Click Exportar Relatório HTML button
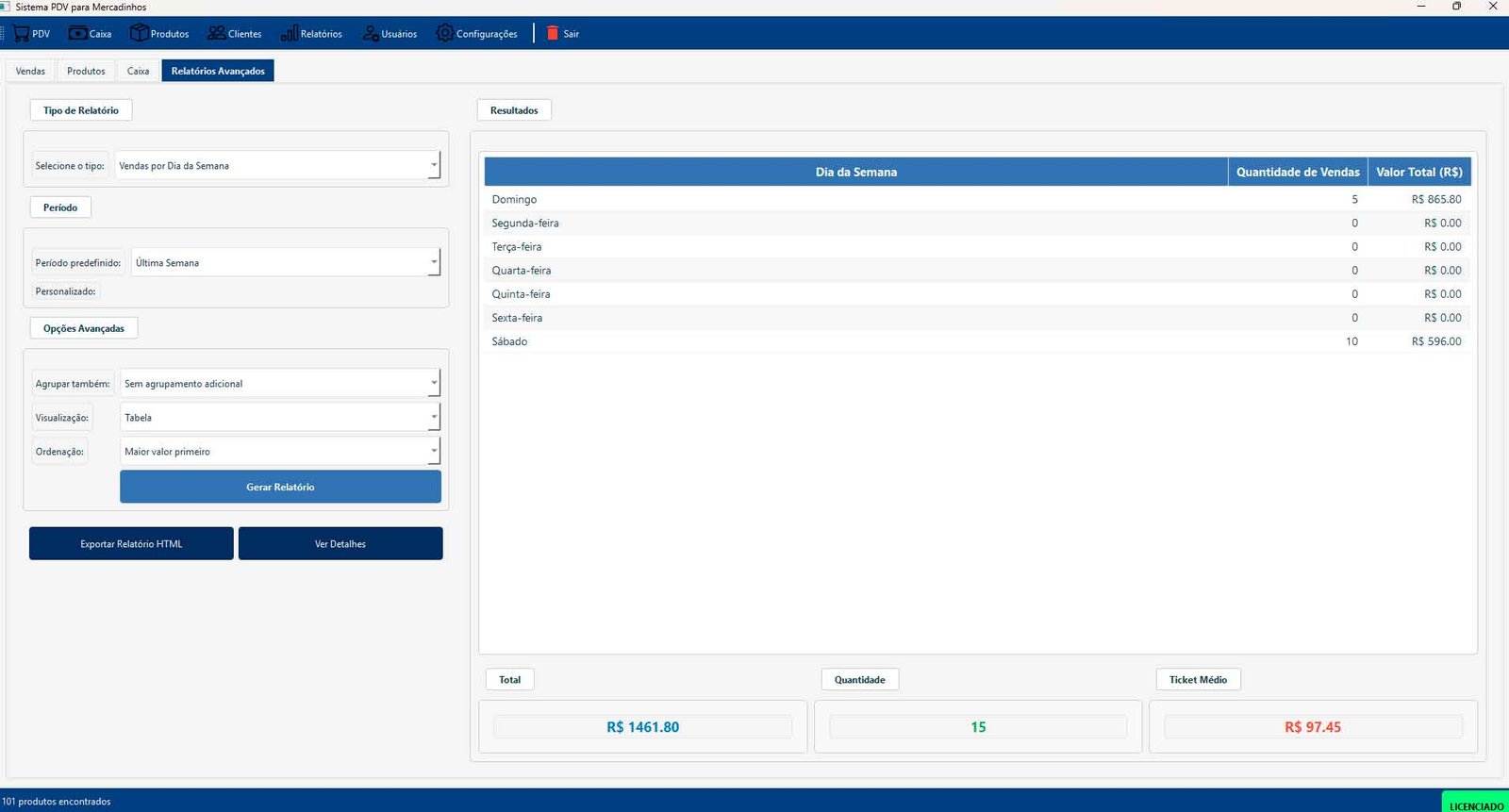1509x812 pixels. pos(131,543)
